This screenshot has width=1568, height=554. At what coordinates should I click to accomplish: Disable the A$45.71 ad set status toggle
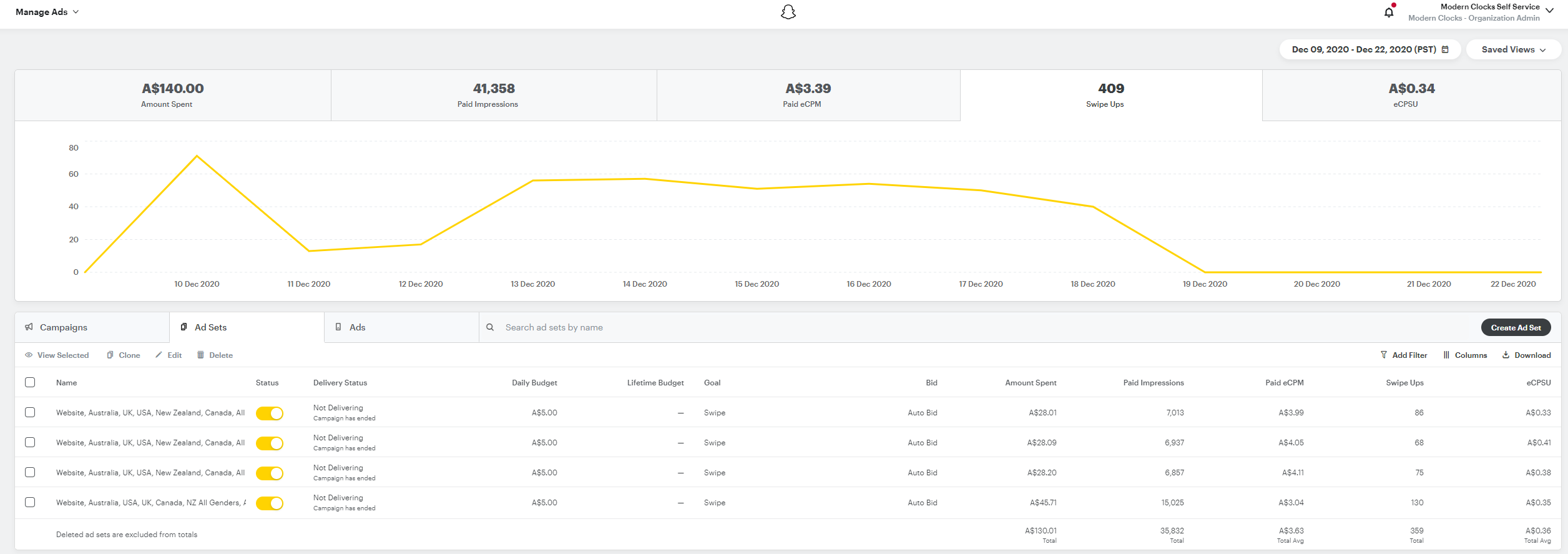pos(270,503)
